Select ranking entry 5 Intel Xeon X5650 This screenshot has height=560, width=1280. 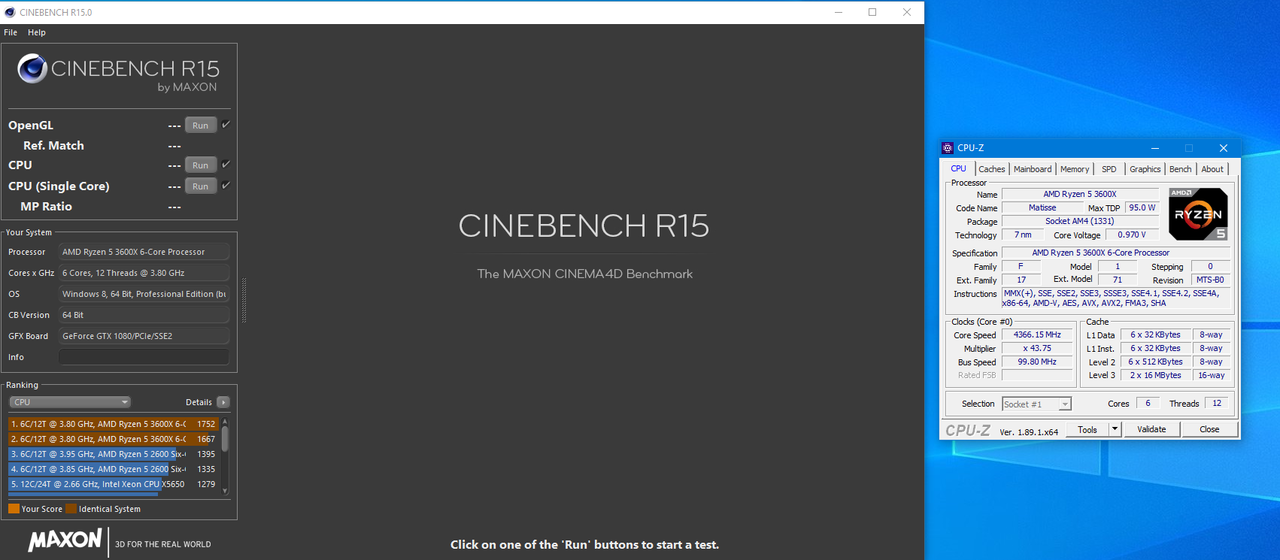point(113,484)
